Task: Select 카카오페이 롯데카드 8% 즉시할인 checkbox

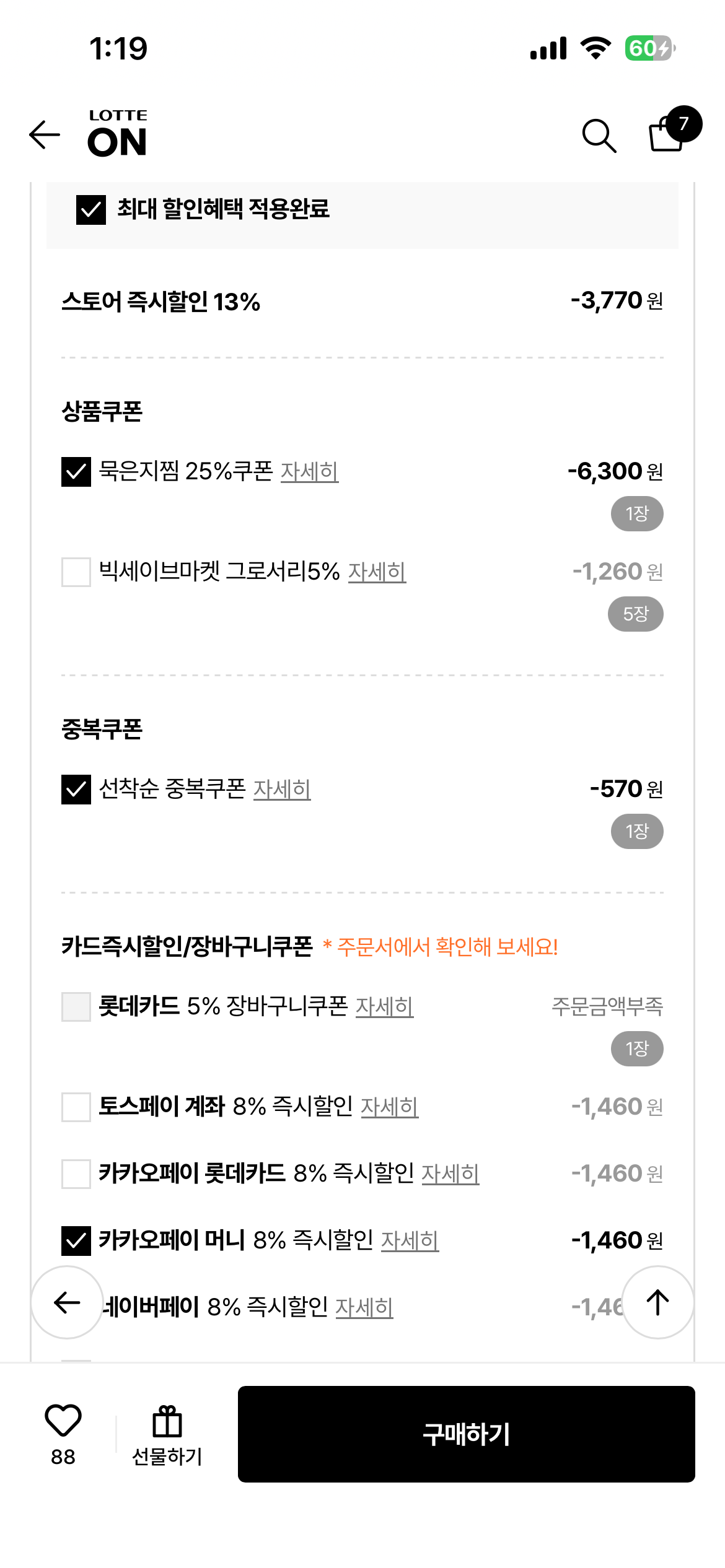Action: (76, 1174)
